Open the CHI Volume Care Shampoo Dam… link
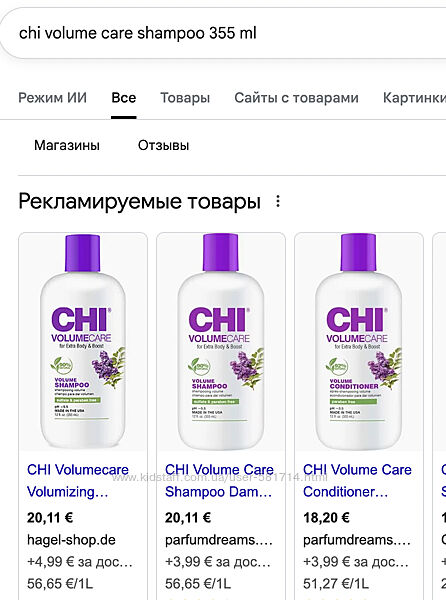The image size is (446, 600). tap(219, 481)
